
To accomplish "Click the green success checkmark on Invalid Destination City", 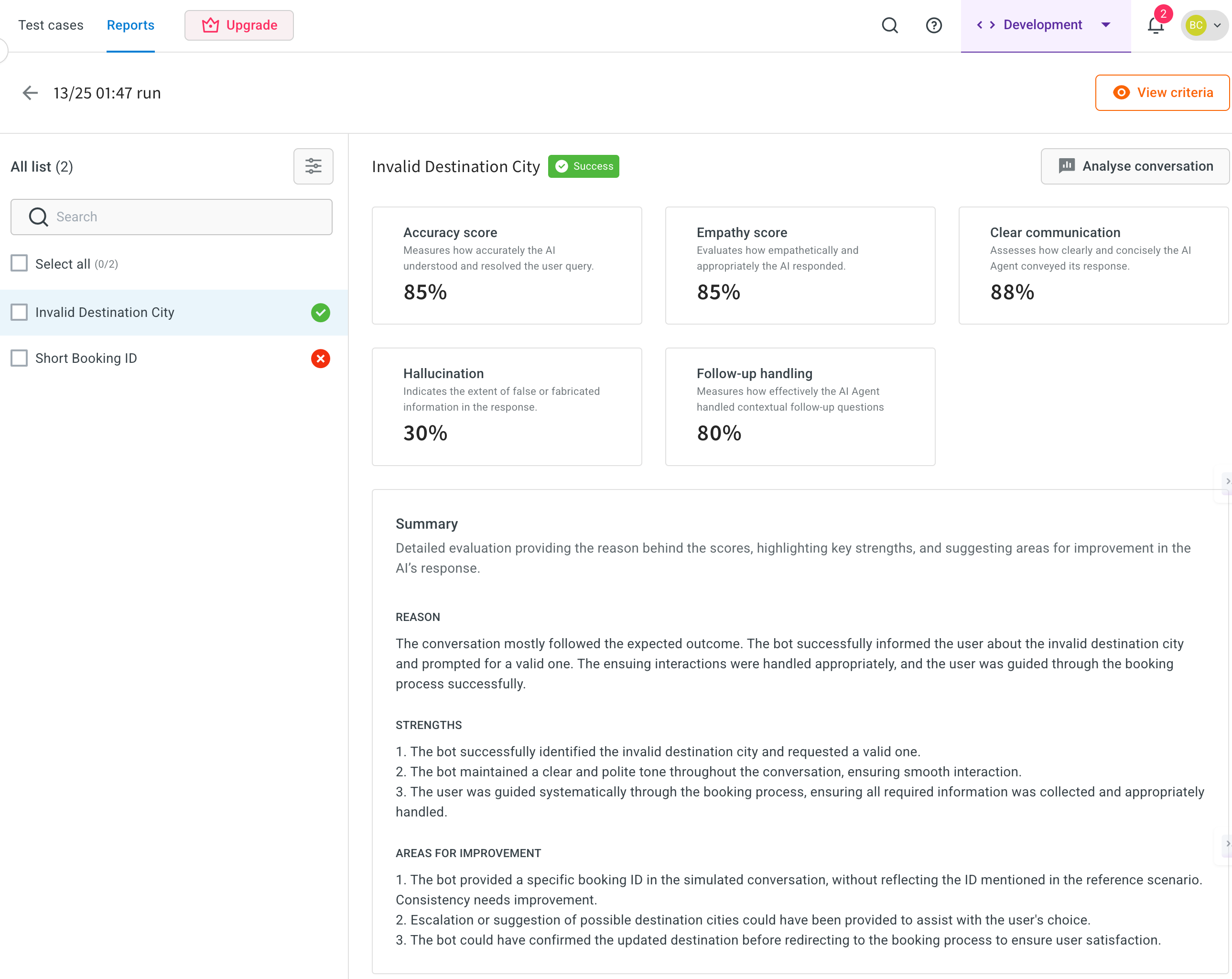I will [321, 313].
